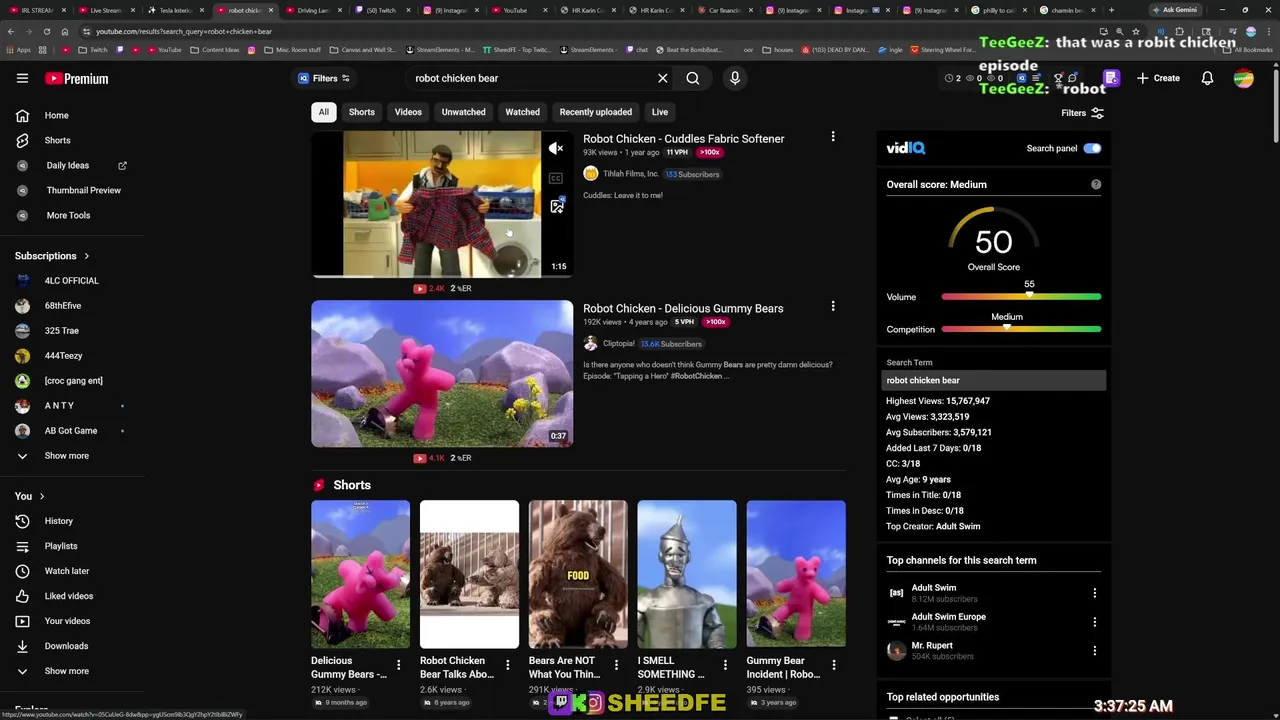1280x720 pixels.
Task: Click the Competition score bar
Action: click(x=1021, y=329)
